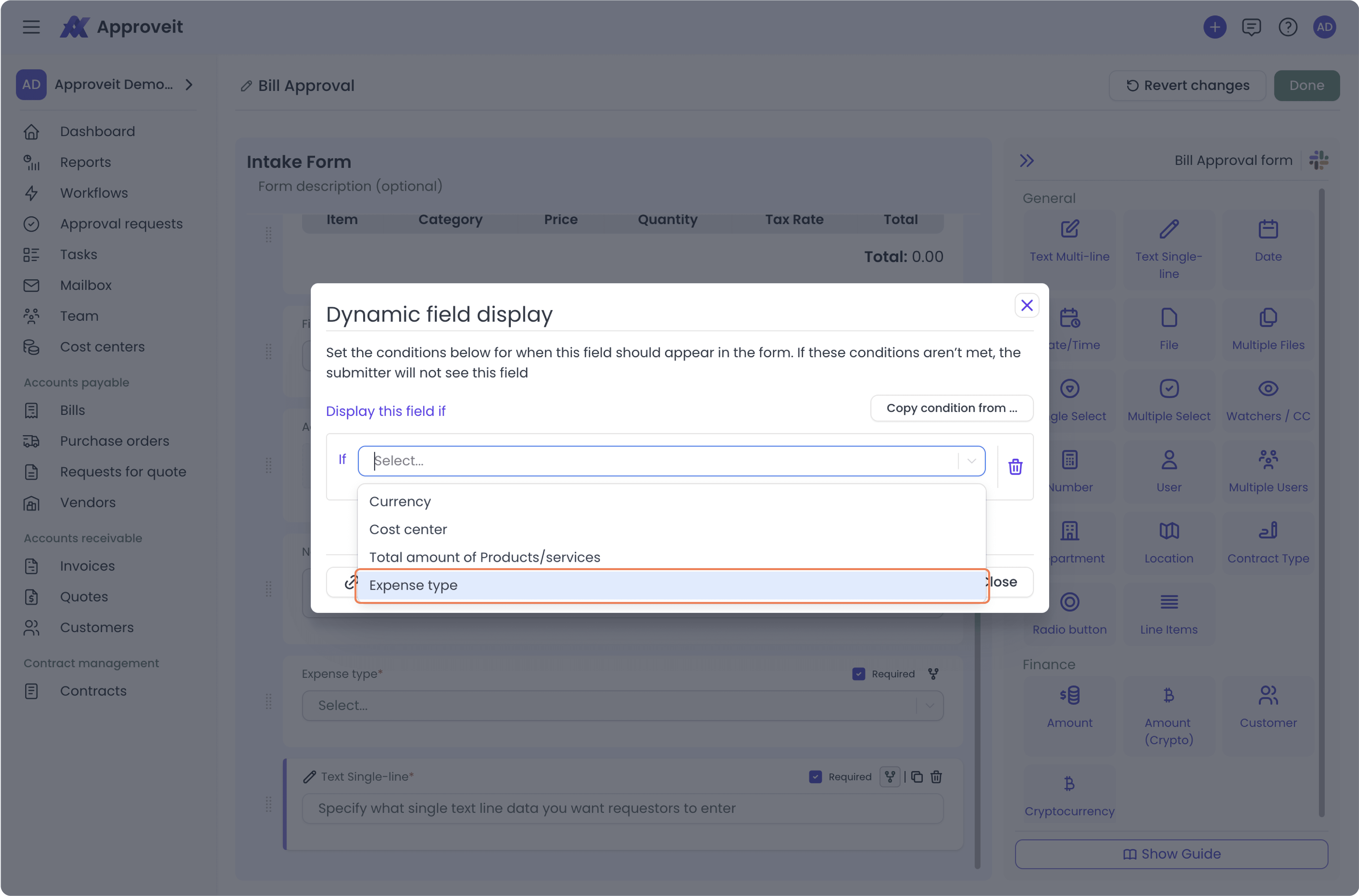Image resolution: width=1359 pixels, height=896 pixels.
Task: Open conditions icon on Text Single-line field
Action: coord(890,777)
